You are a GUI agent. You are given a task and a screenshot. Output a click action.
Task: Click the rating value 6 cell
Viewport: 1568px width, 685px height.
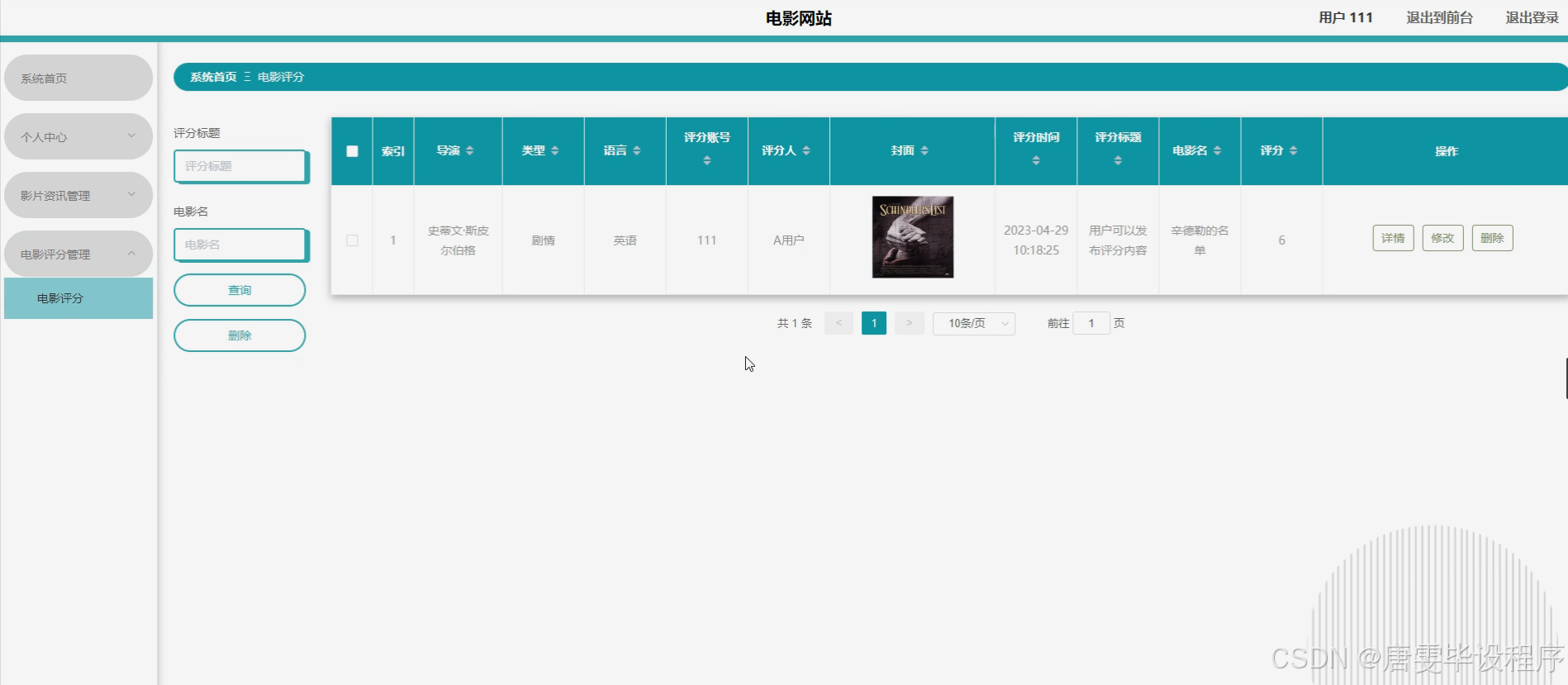point(1282,240)
